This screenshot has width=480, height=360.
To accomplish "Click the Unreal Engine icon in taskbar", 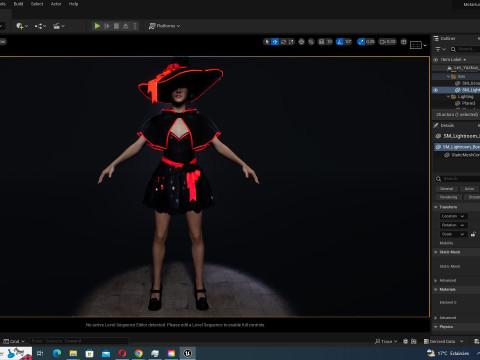I will 188,353.
